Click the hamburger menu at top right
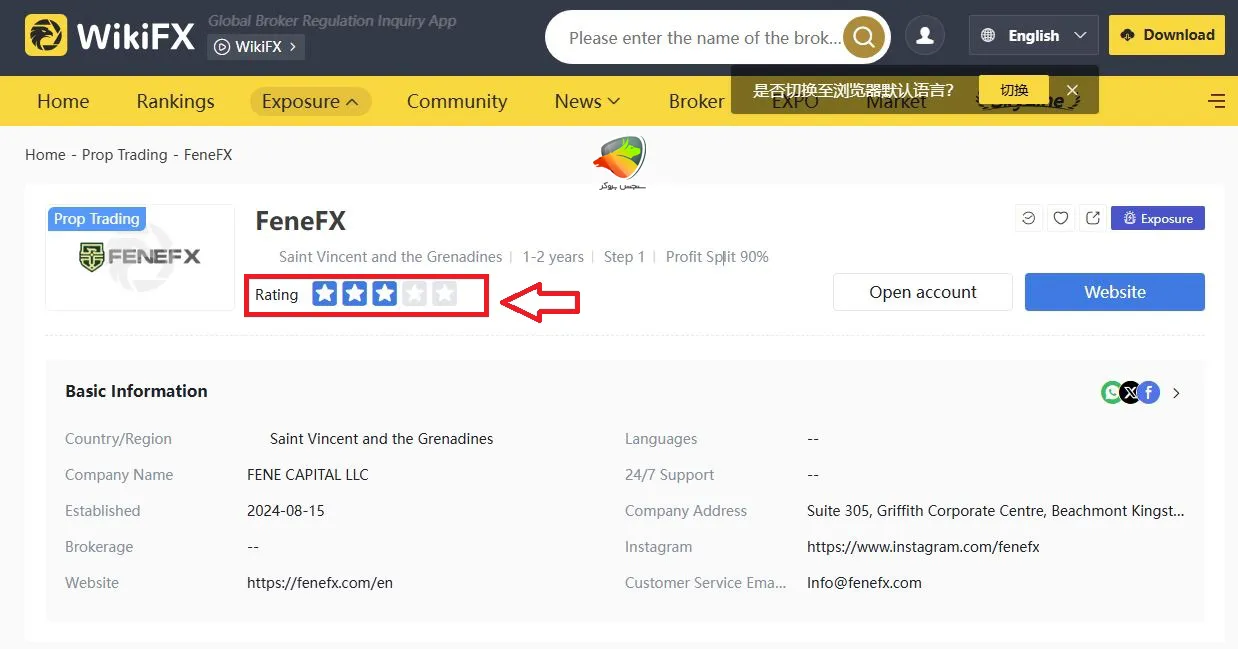Screen dimensions: 1238x649 tap(1216, 100)
